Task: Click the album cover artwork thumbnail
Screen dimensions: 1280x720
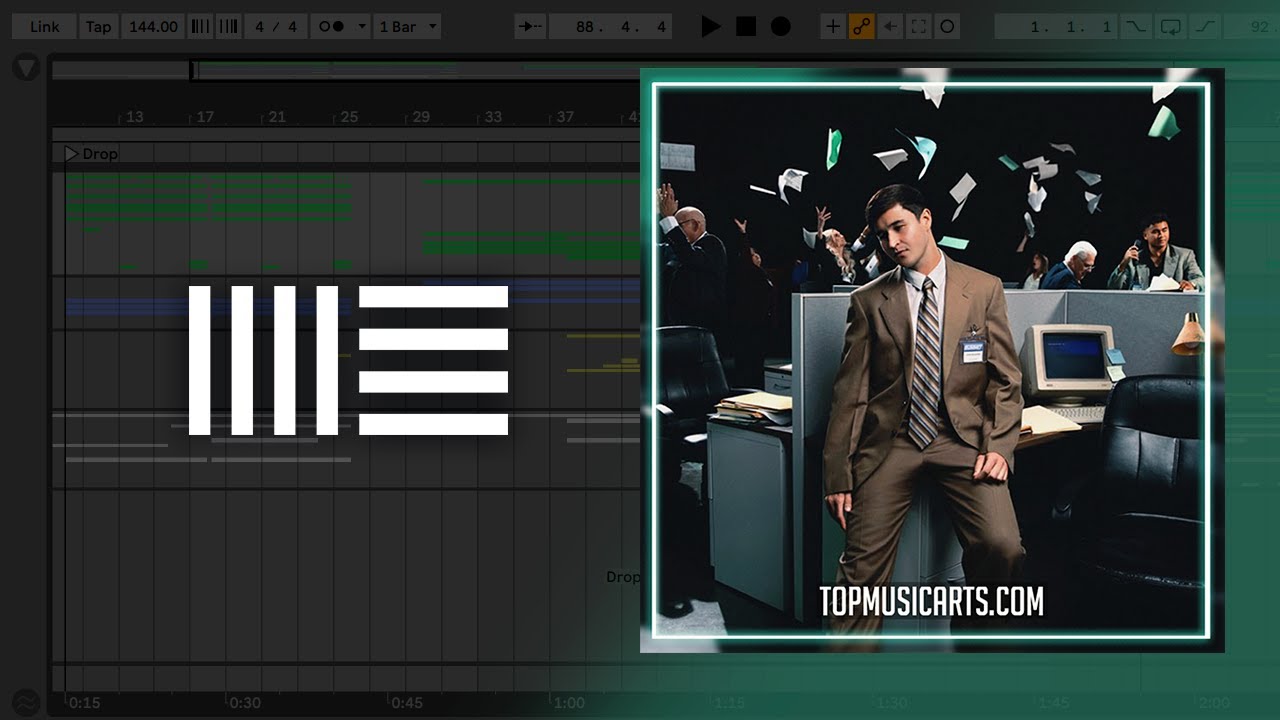Action: point(932,360)
